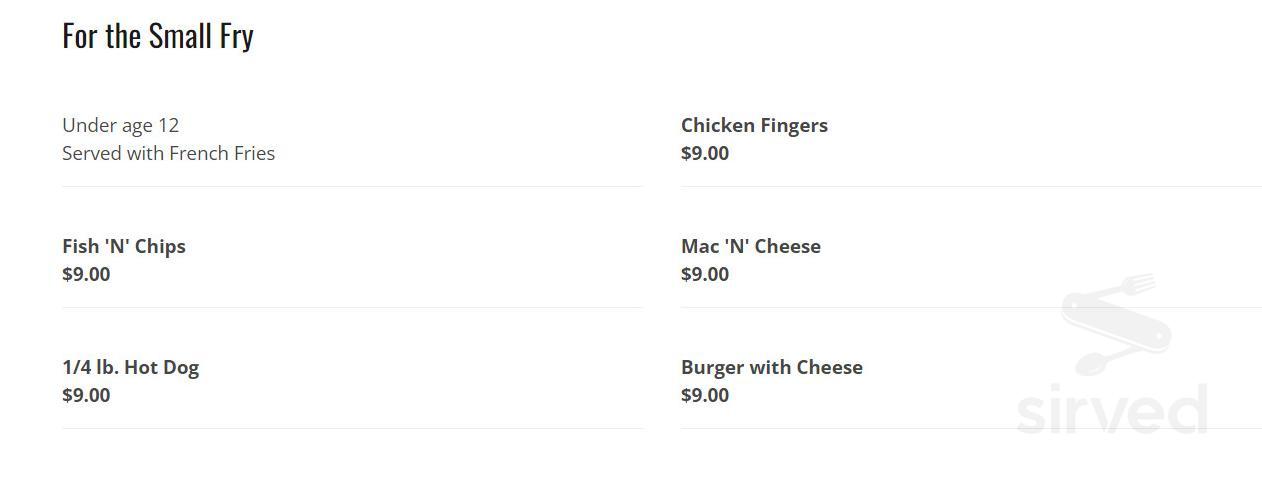Click the sirved watermark text
1262x502 pixels.
[1111, 411]
